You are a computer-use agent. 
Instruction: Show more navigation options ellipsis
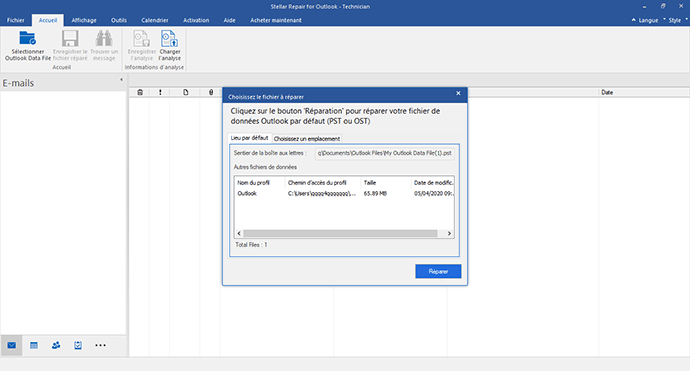pyautogui.click(x=100, y=345)
